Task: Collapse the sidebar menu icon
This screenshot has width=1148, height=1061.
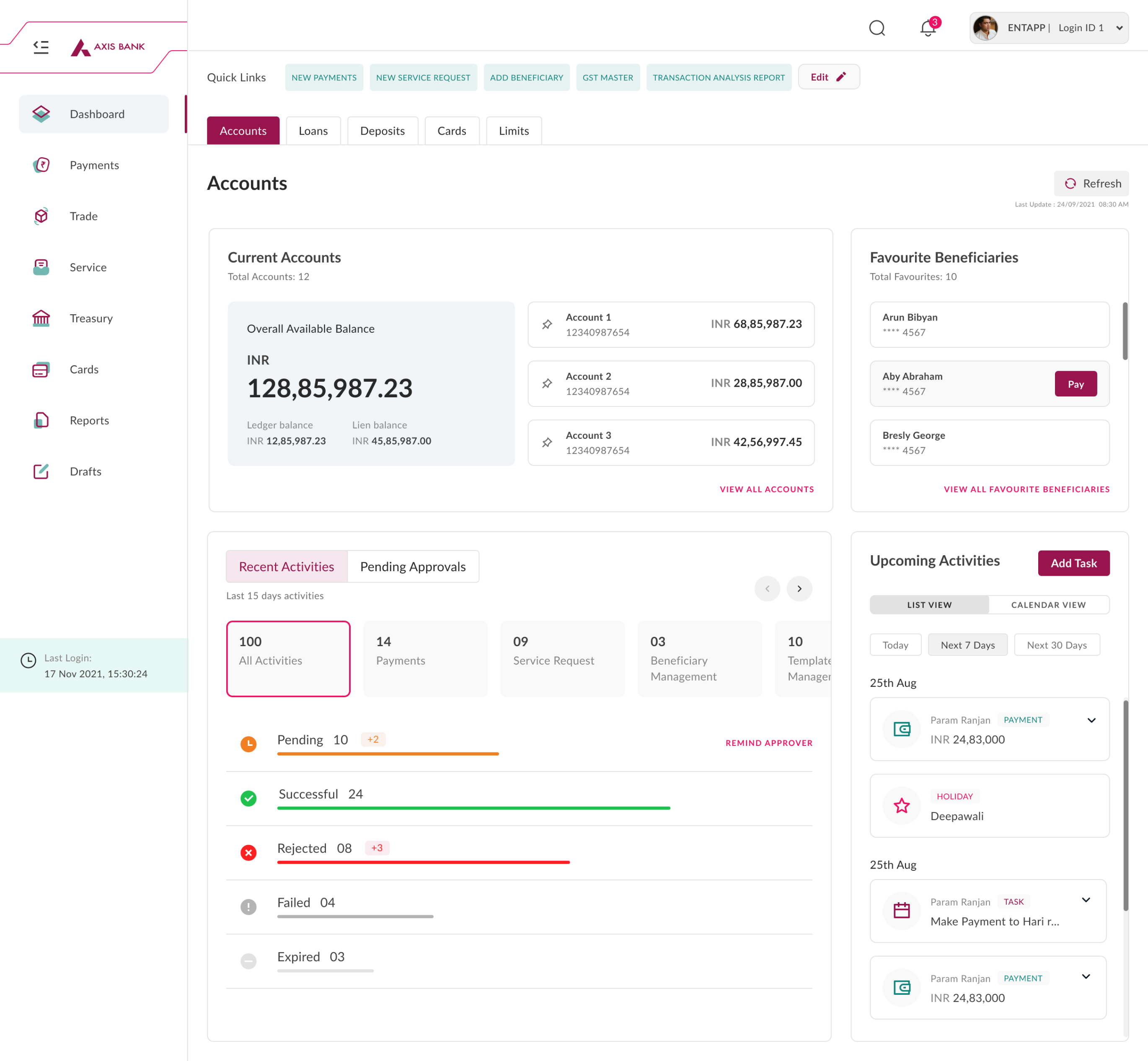Action: 41,47
